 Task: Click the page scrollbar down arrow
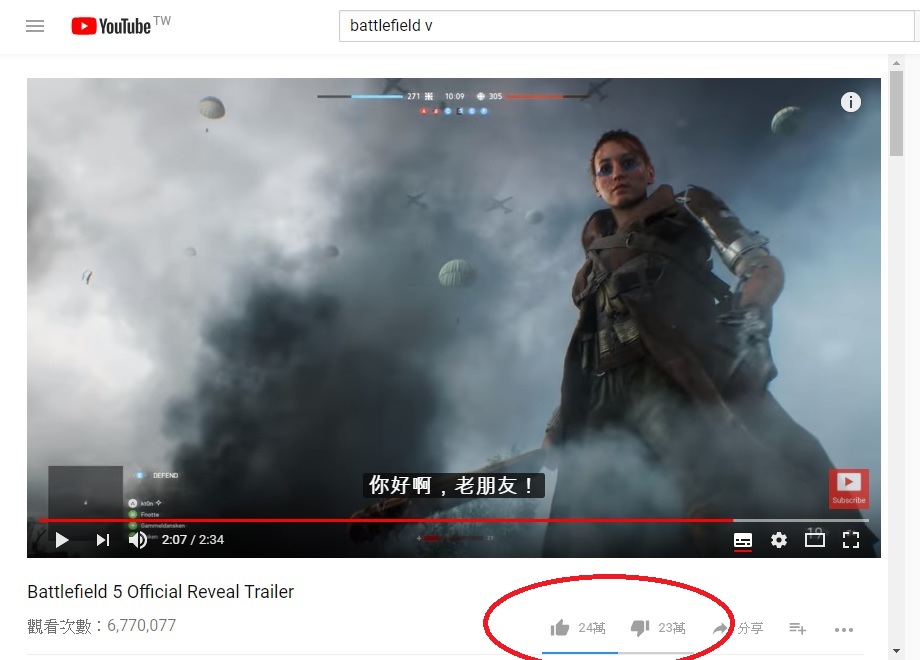[x=896, y=651]
